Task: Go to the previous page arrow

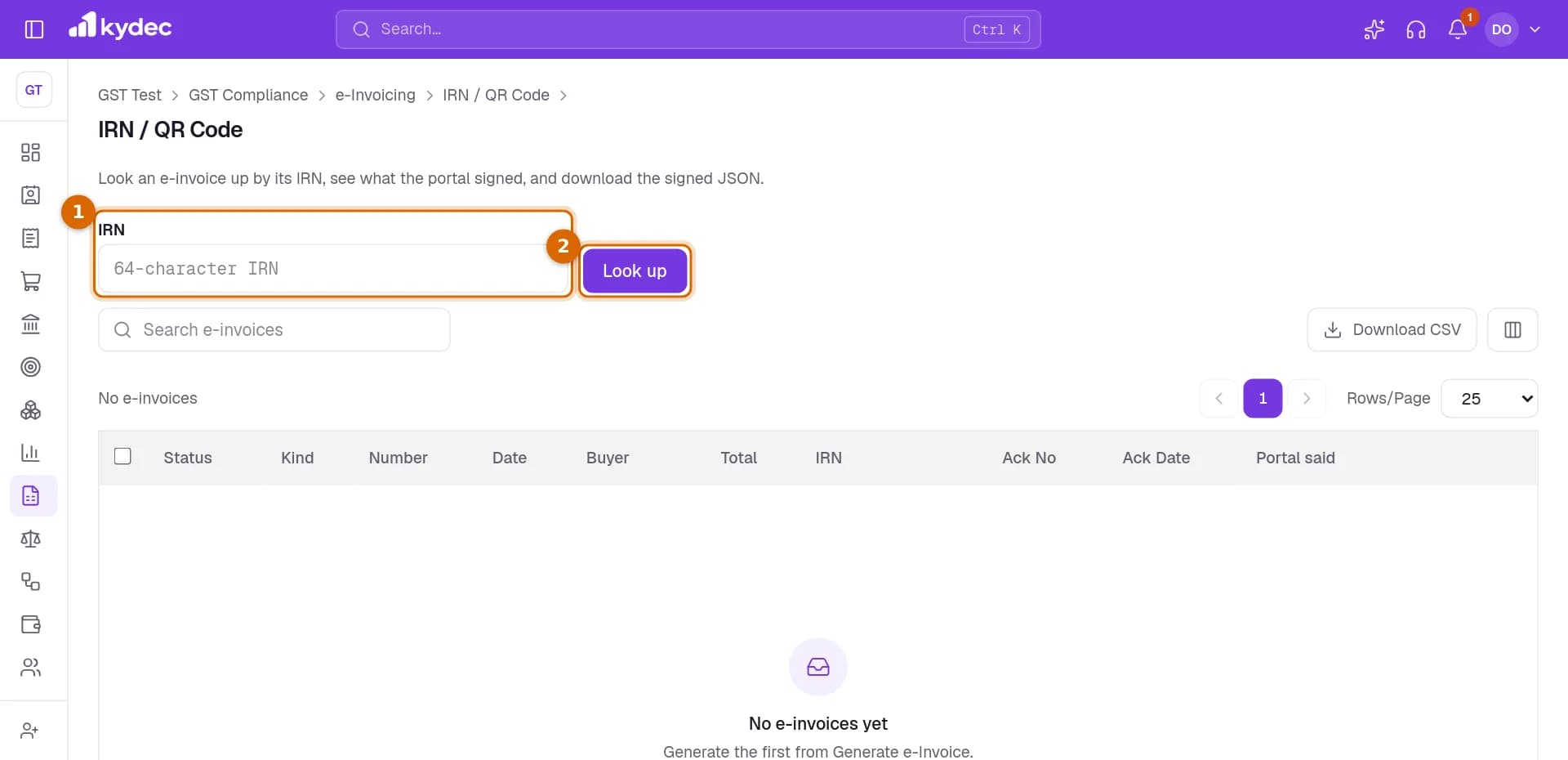Action: [1219, 399]
